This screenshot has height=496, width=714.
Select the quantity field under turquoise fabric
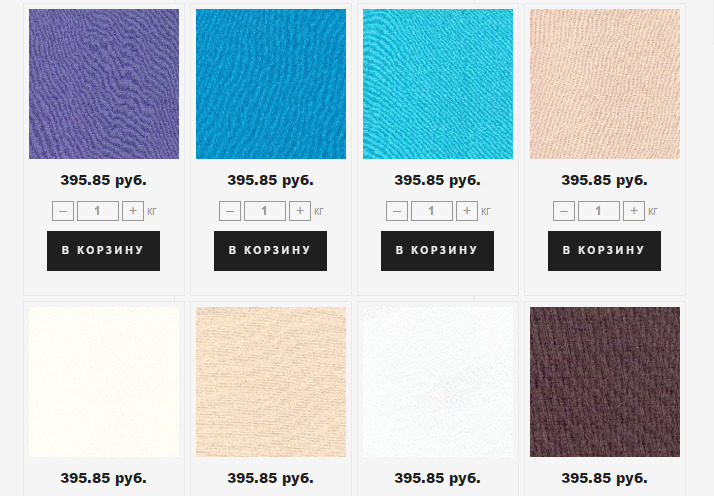(432, 211)
